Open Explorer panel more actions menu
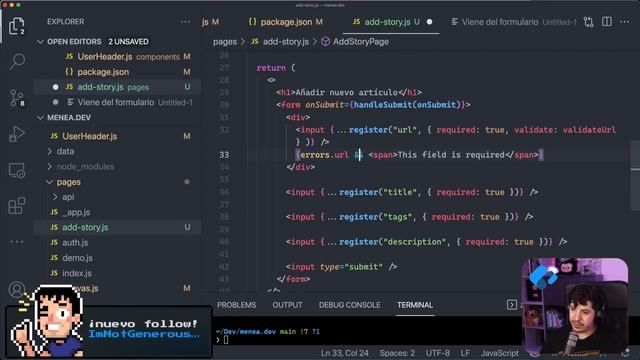 click(185, 22)
